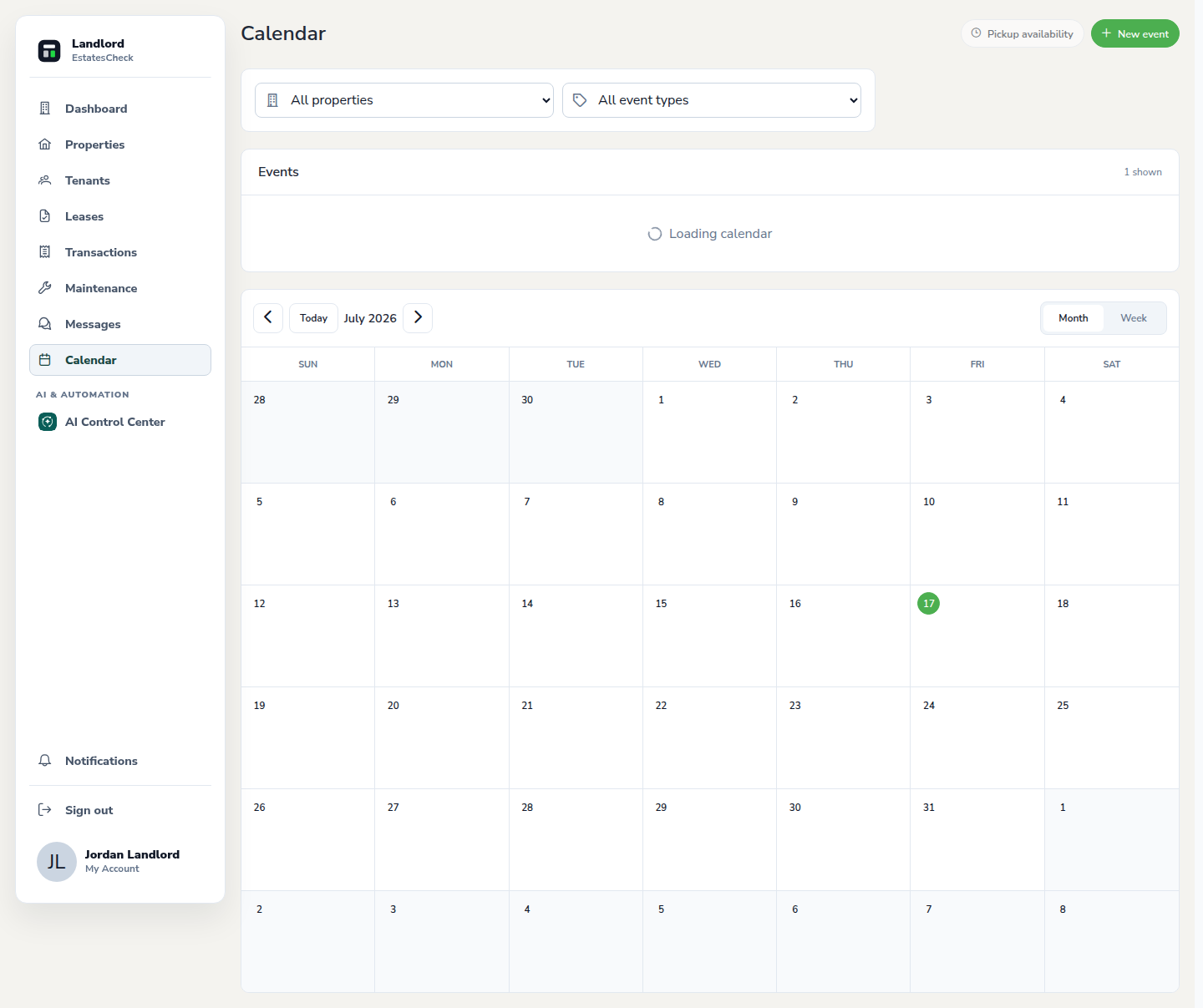Go to next month with right chevron

tap(418, 318)
